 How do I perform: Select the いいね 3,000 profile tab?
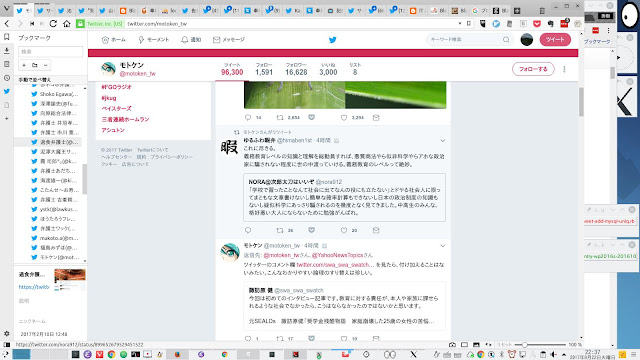tap(328, 69)
